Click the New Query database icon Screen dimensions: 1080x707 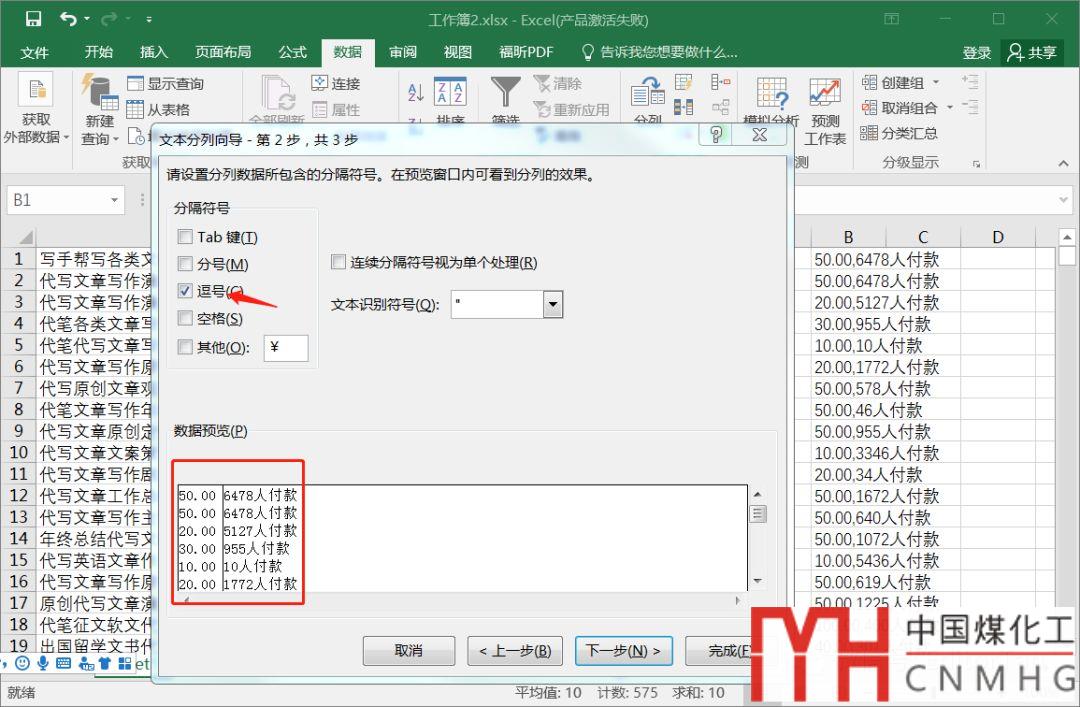100,92
